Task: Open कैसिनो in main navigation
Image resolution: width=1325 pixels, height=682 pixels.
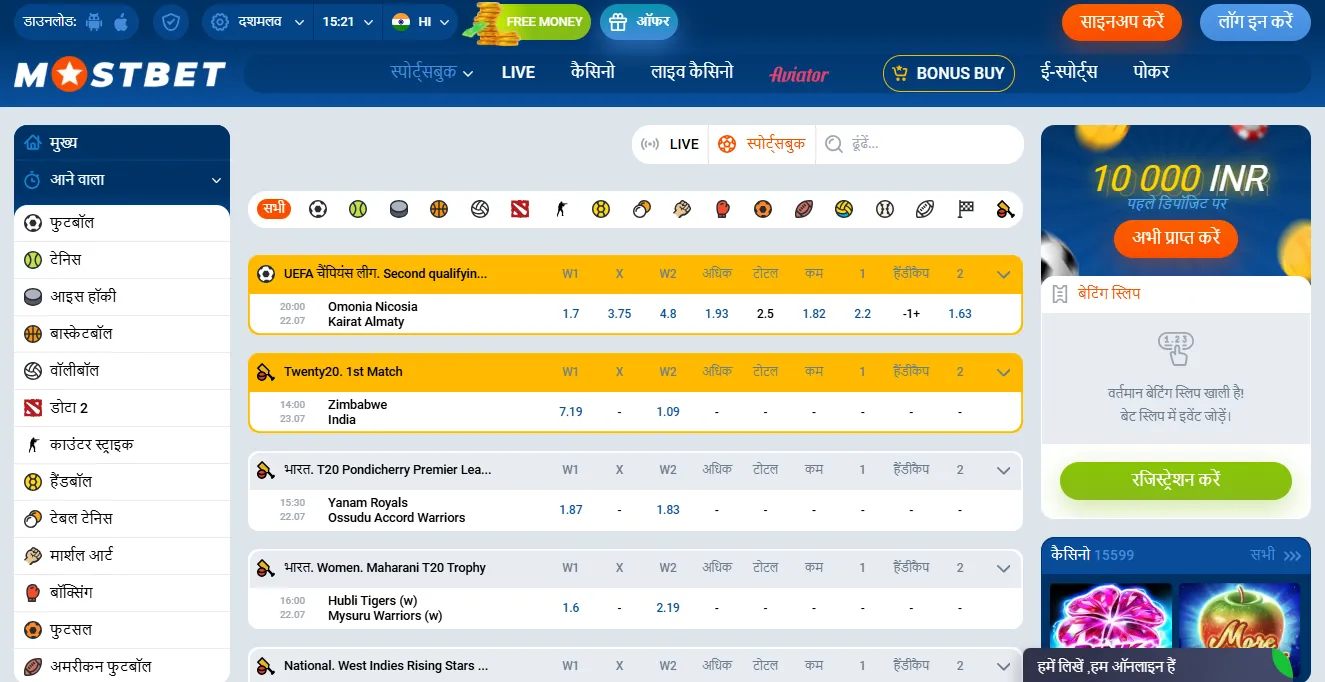Action: click(593, 72)
